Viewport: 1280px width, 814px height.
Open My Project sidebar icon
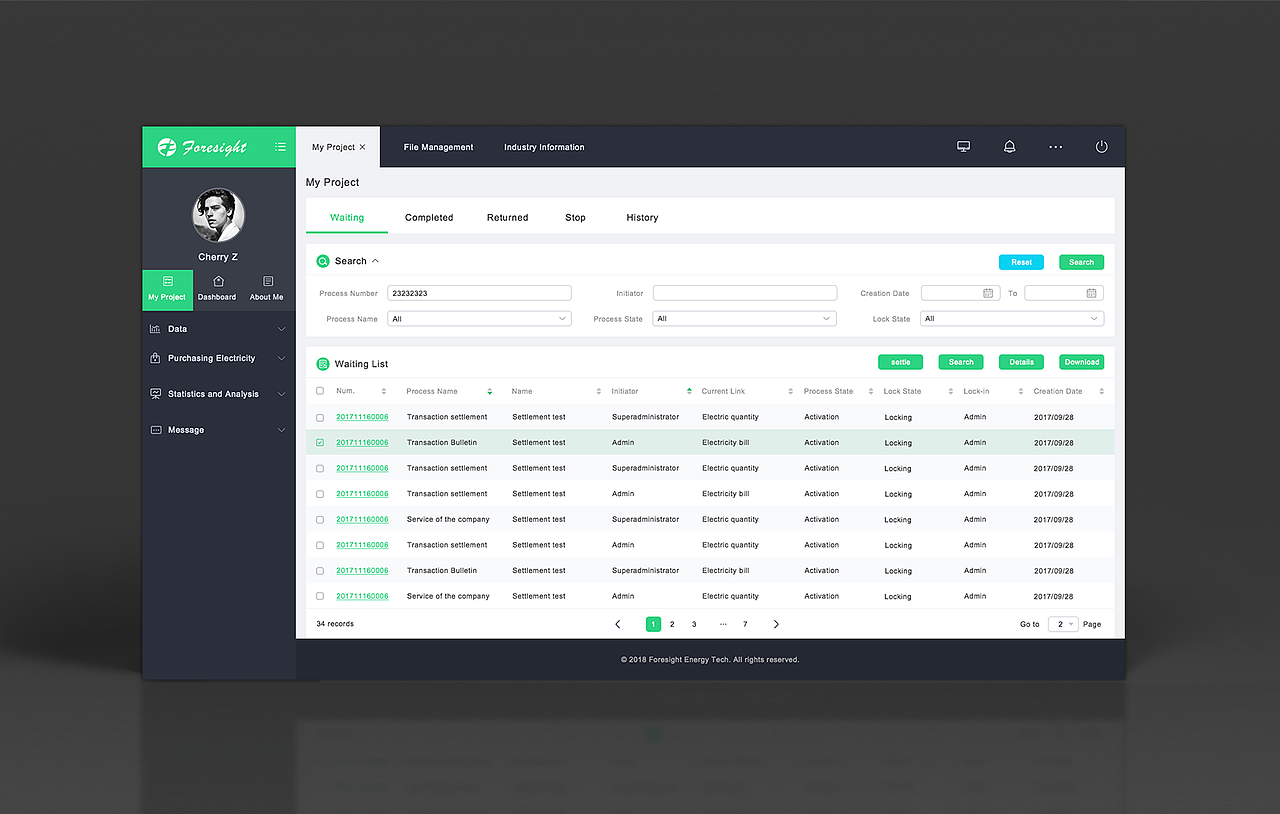(167, 281)
